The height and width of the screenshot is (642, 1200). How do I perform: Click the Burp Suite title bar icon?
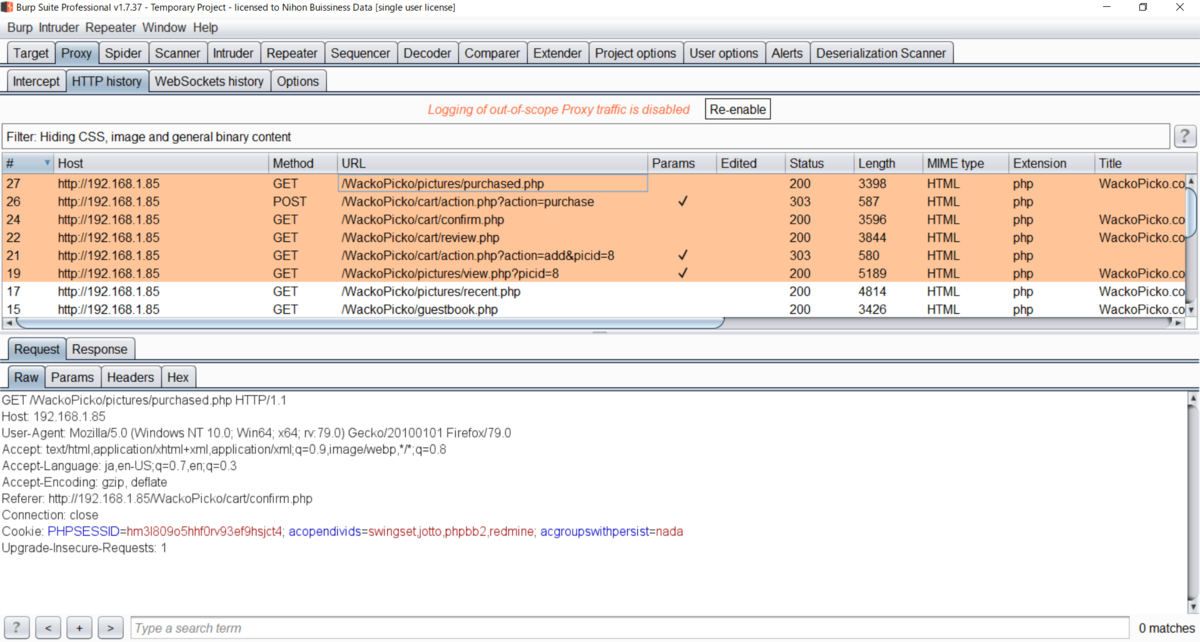pyautogui.click(x=8, y=7)
